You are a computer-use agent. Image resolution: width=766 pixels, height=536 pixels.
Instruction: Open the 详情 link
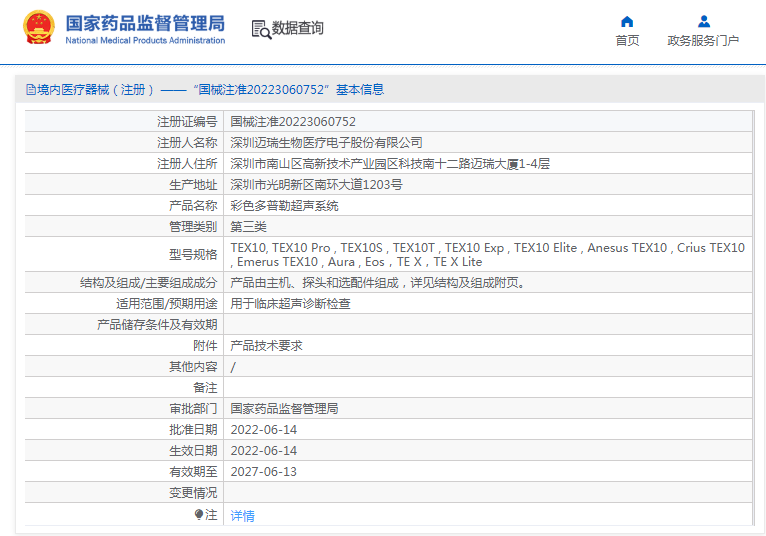242,515
